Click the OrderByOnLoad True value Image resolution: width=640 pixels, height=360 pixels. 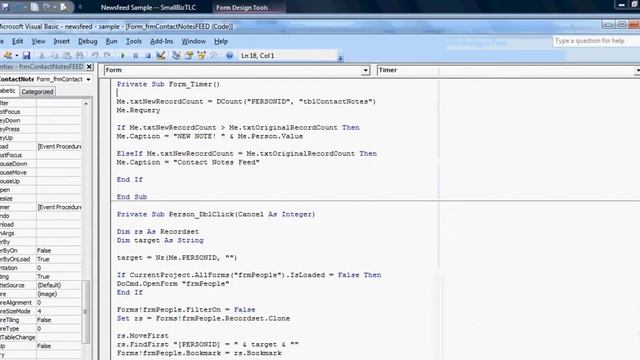pyautogui.click(x=59, y=259)
